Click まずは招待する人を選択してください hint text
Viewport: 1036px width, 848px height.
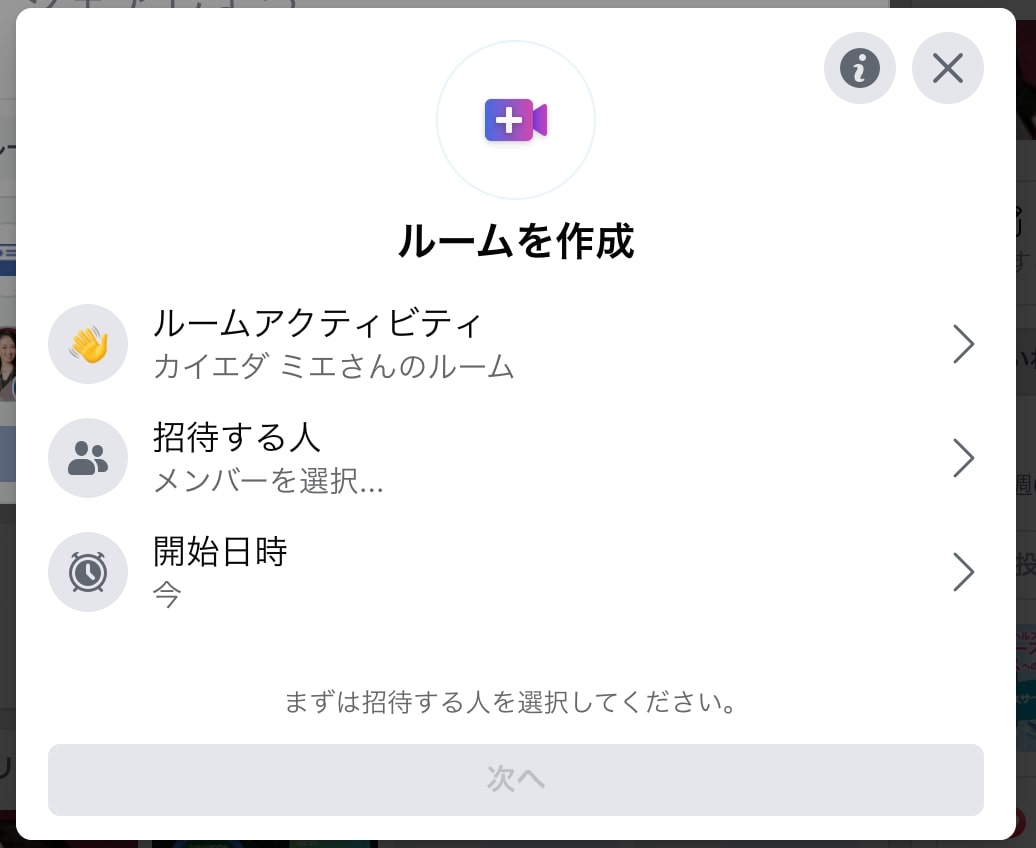[510, 702]
